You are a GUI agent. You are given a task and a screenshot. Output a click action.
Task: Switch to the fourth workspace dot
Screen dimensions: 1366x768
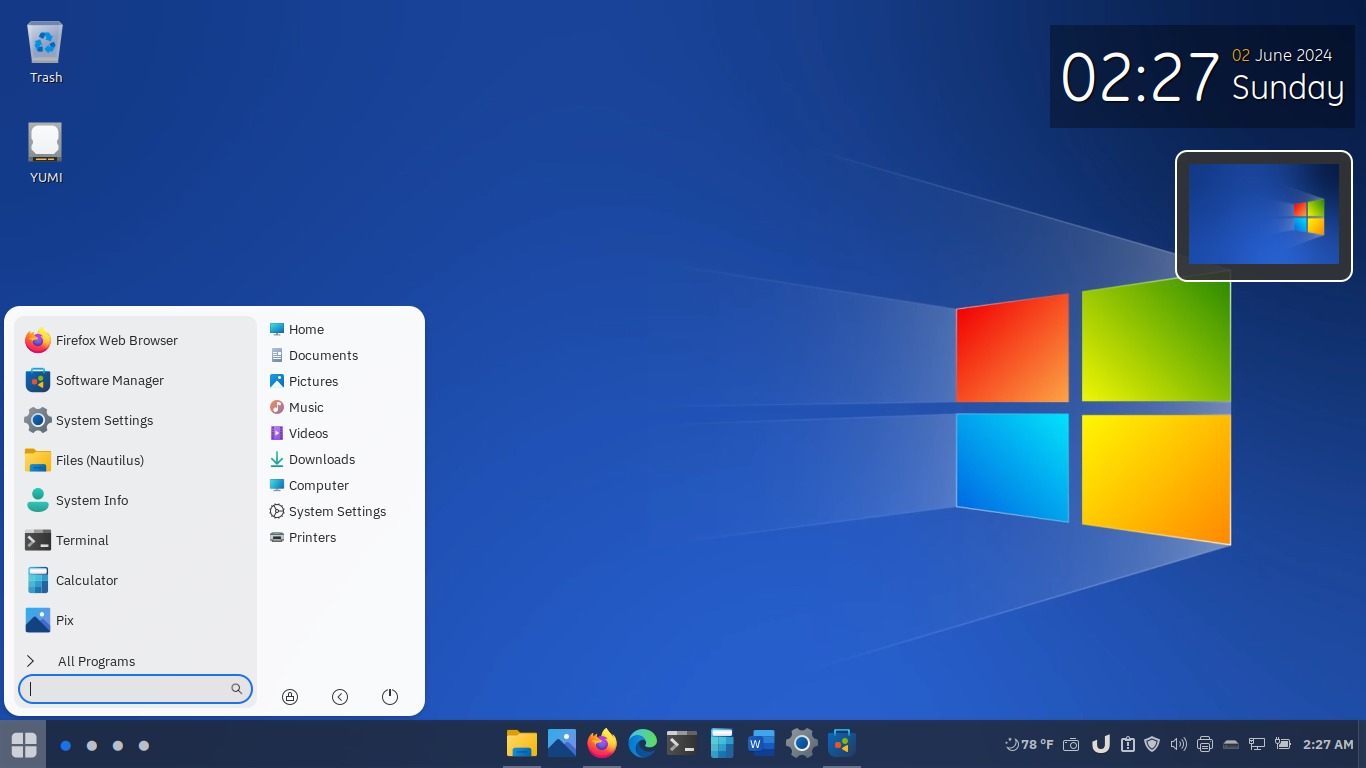(x=144, y=745)
